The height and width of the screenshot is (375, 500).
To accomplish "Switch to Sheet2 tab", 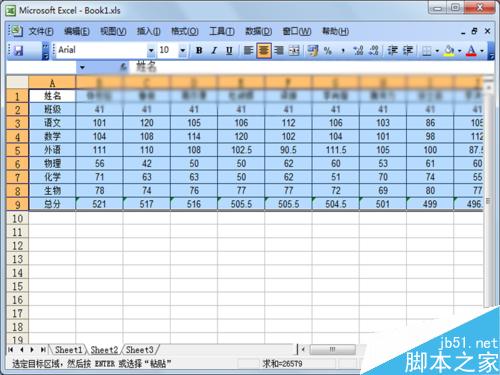I will click(104, 350).
